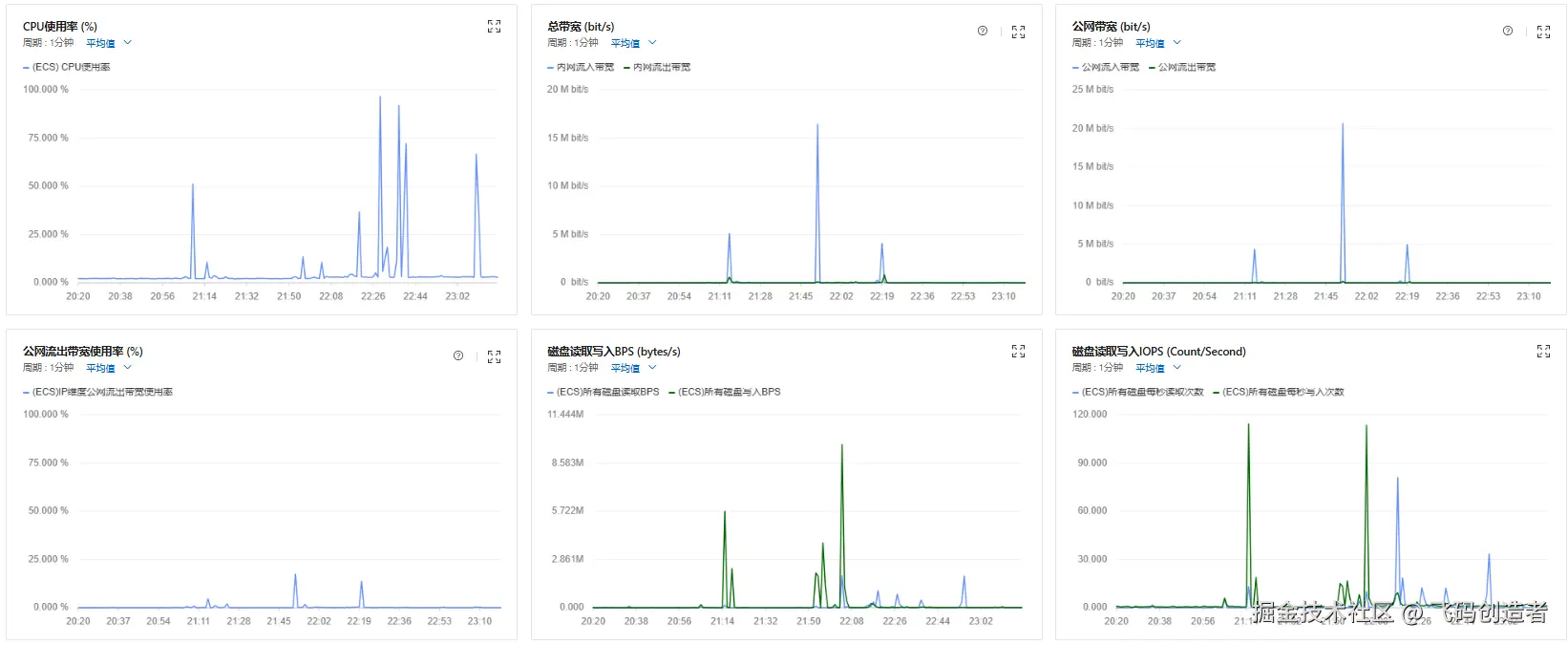
Task: Expand the CPU使用率 chart to fullscreen
Action: tap(494, 27)
